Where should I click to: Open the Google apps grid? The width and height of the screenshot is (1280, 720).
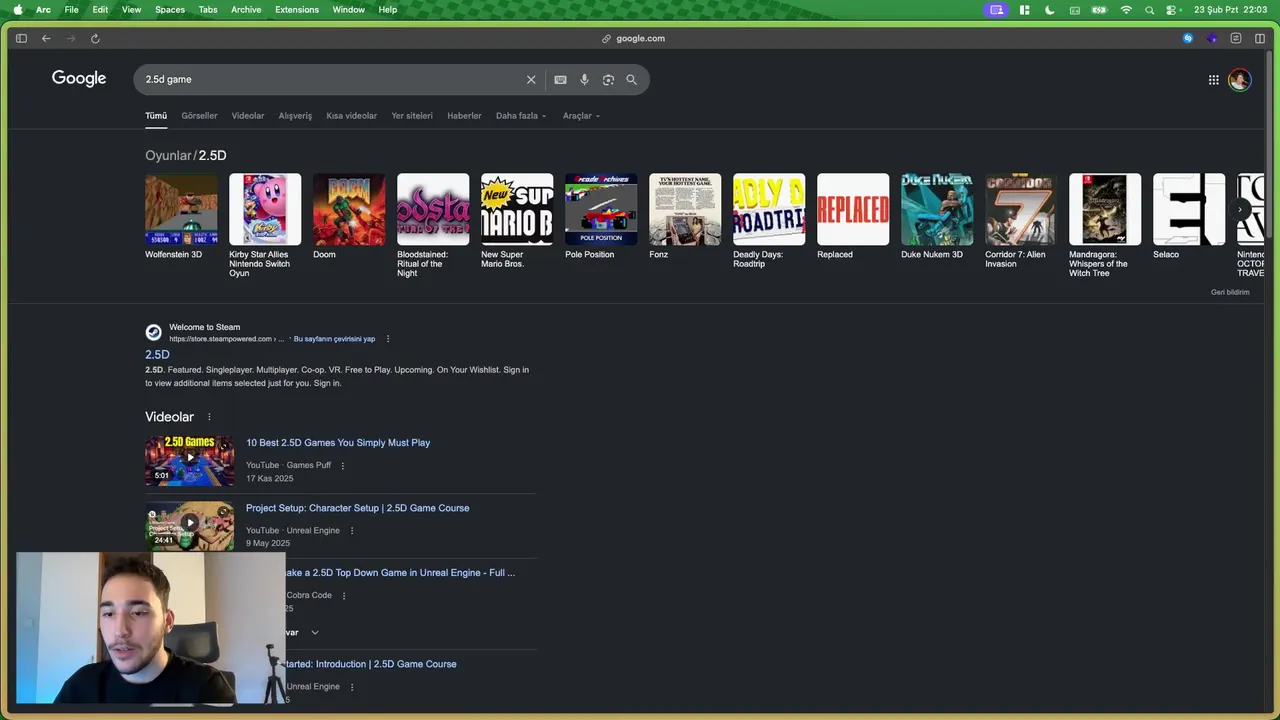pos(1213,80)
